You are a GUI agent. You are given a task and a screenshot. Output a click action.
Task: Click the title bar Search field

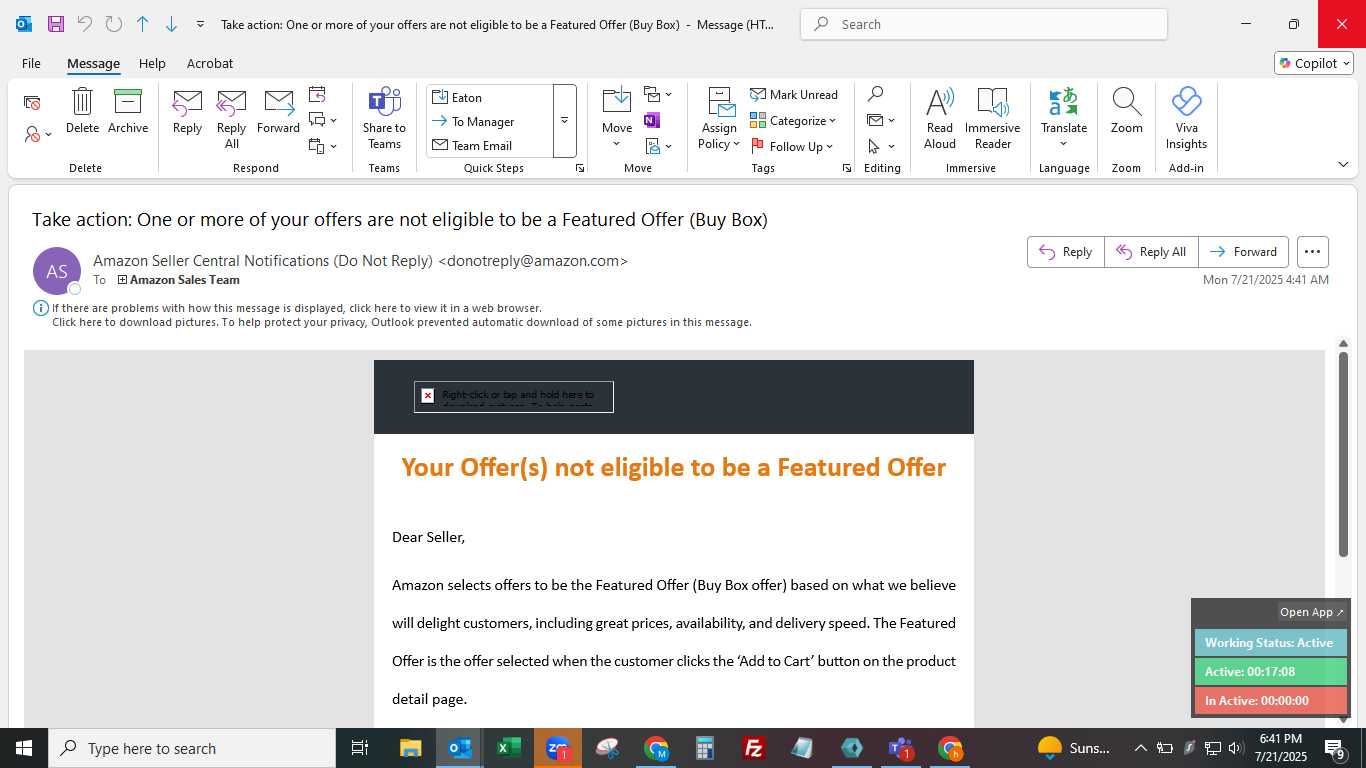(984, 24)
